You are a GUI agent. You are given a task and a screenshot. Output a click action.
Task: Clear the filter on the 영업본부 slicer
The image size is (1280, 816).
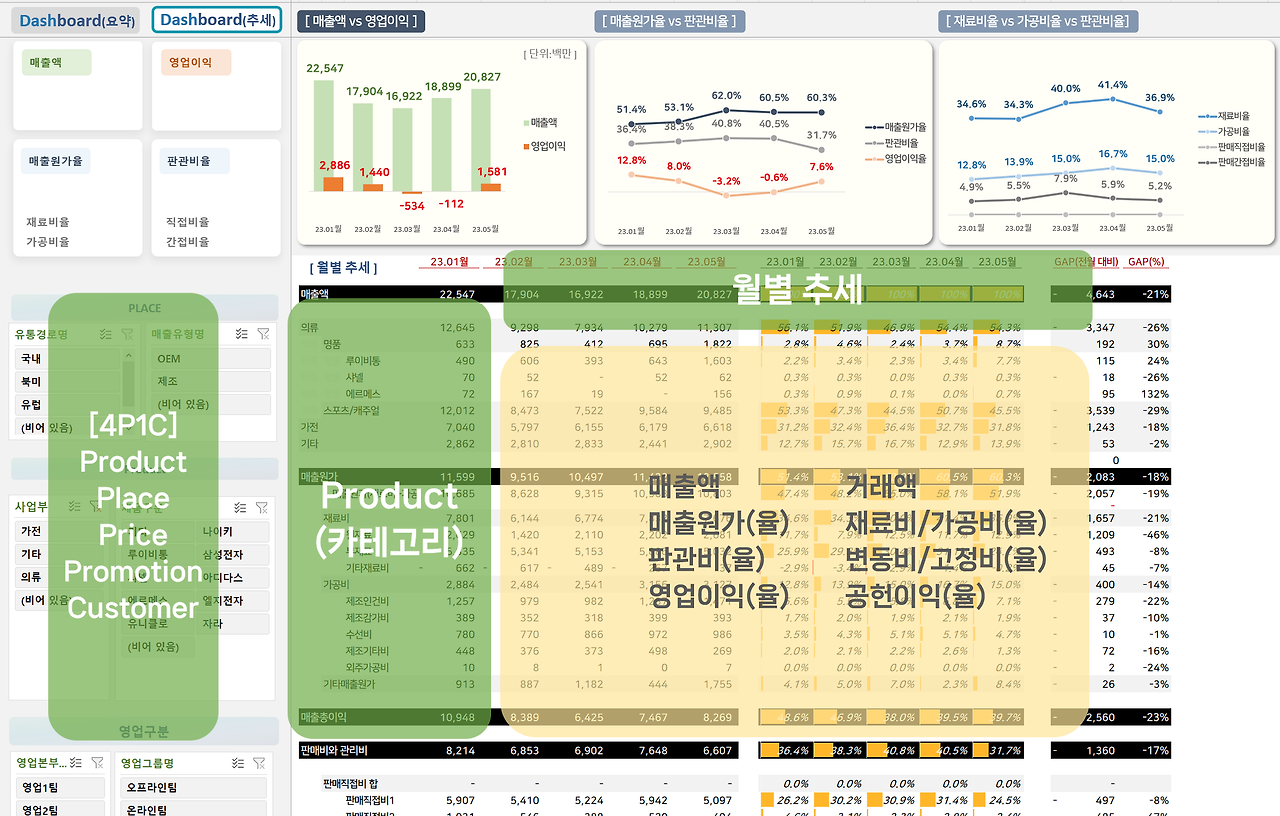point(96,763)
